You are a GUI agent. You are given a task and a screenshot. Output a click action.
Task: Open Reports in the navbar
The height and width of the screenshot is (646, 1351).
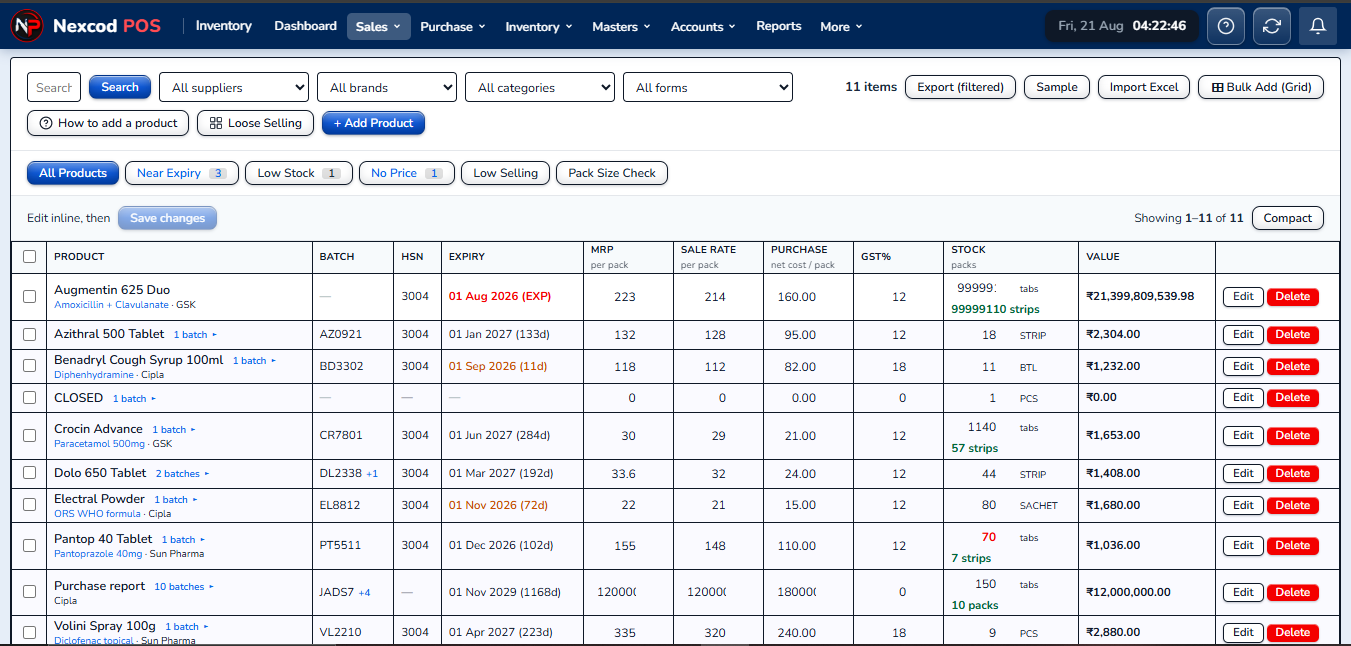pyautogui.click(x=779, y=26)
